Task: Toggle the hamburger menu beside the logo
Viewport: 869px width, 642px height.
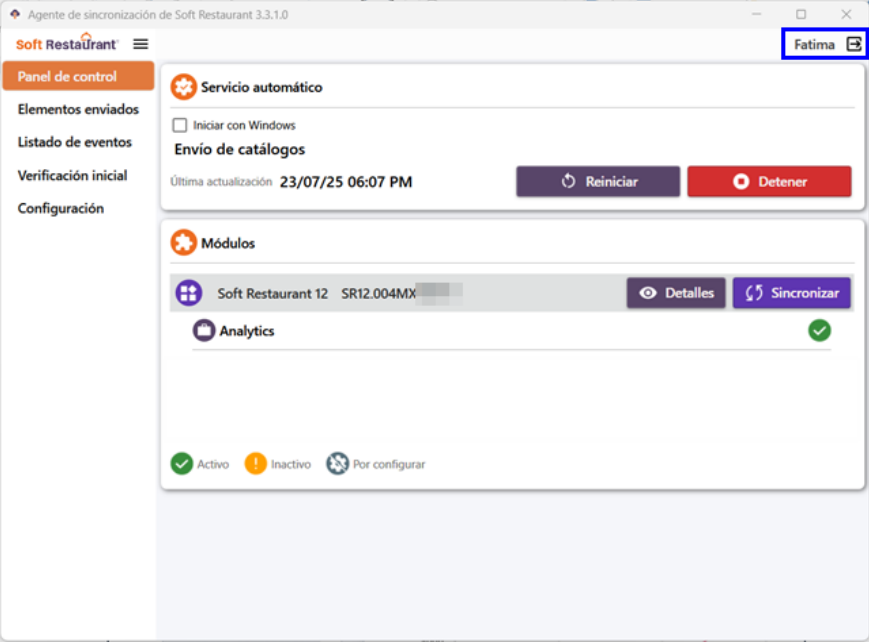Action: point(141,44)
